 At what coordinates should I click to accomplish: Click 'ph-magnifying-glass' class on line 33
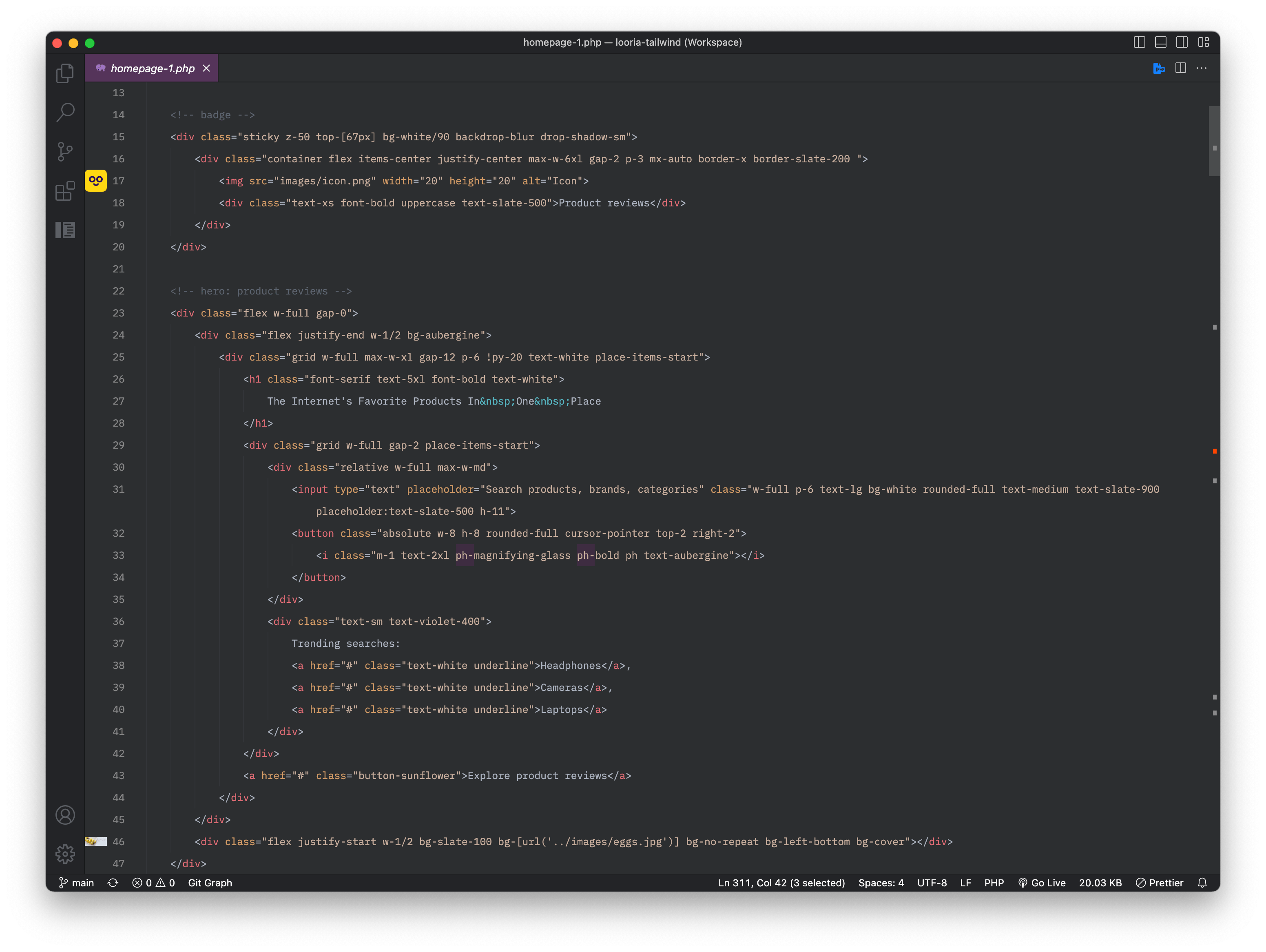tap(513, 555)
